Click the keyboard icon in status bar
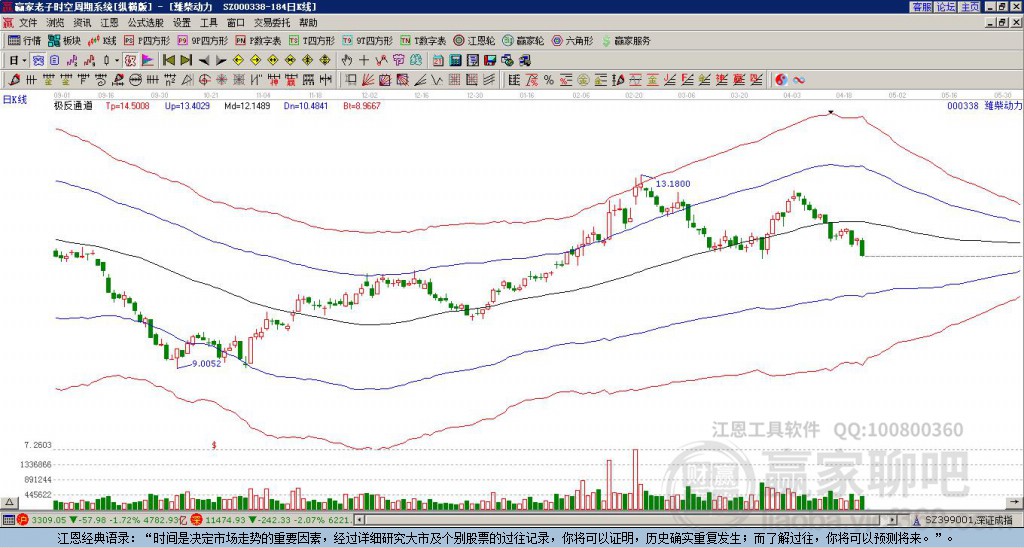The image size is (1024, 548). [x=8, y=520]
